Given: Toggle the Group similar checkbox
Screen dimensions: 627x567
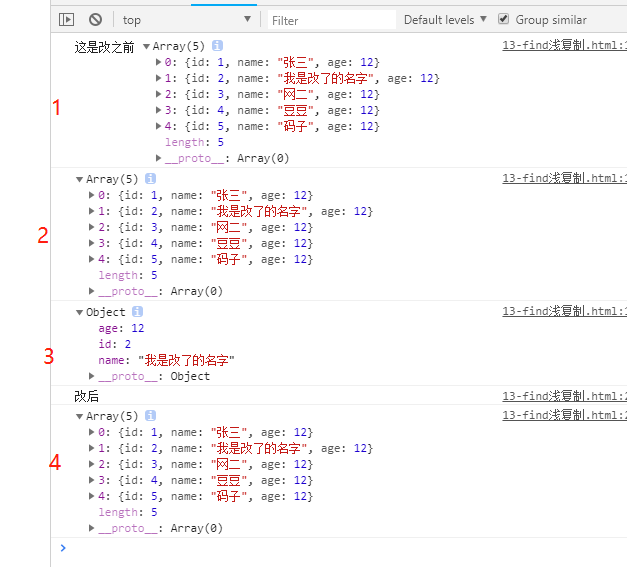Looking at the screenshot, I should [x=503, y=19].
